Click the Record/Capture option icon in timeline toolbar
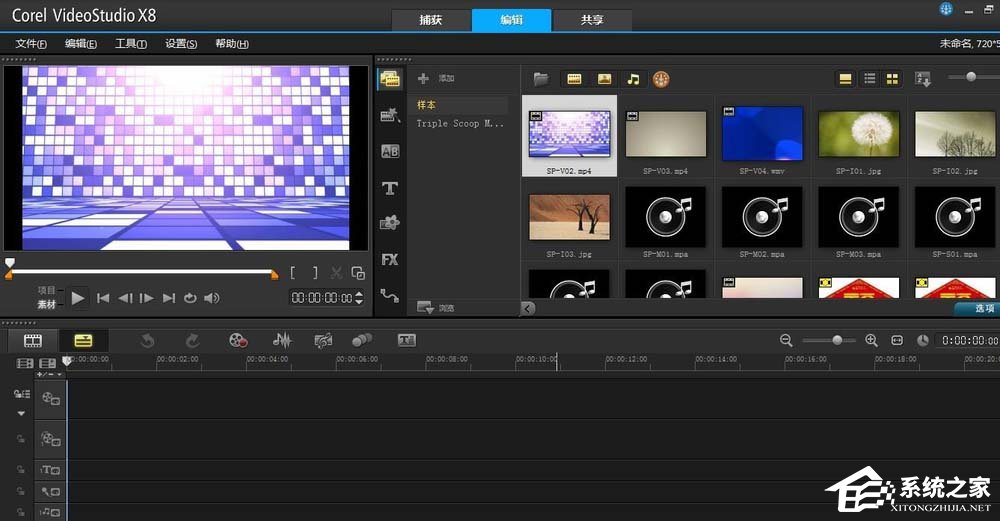 [238, 341]
